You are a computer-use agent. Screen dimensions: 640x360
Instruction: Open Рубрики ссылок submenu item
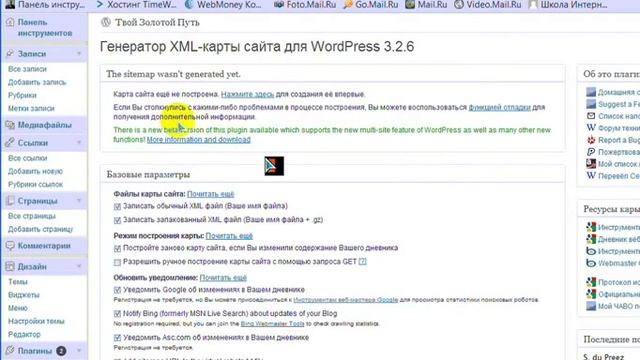35,184
